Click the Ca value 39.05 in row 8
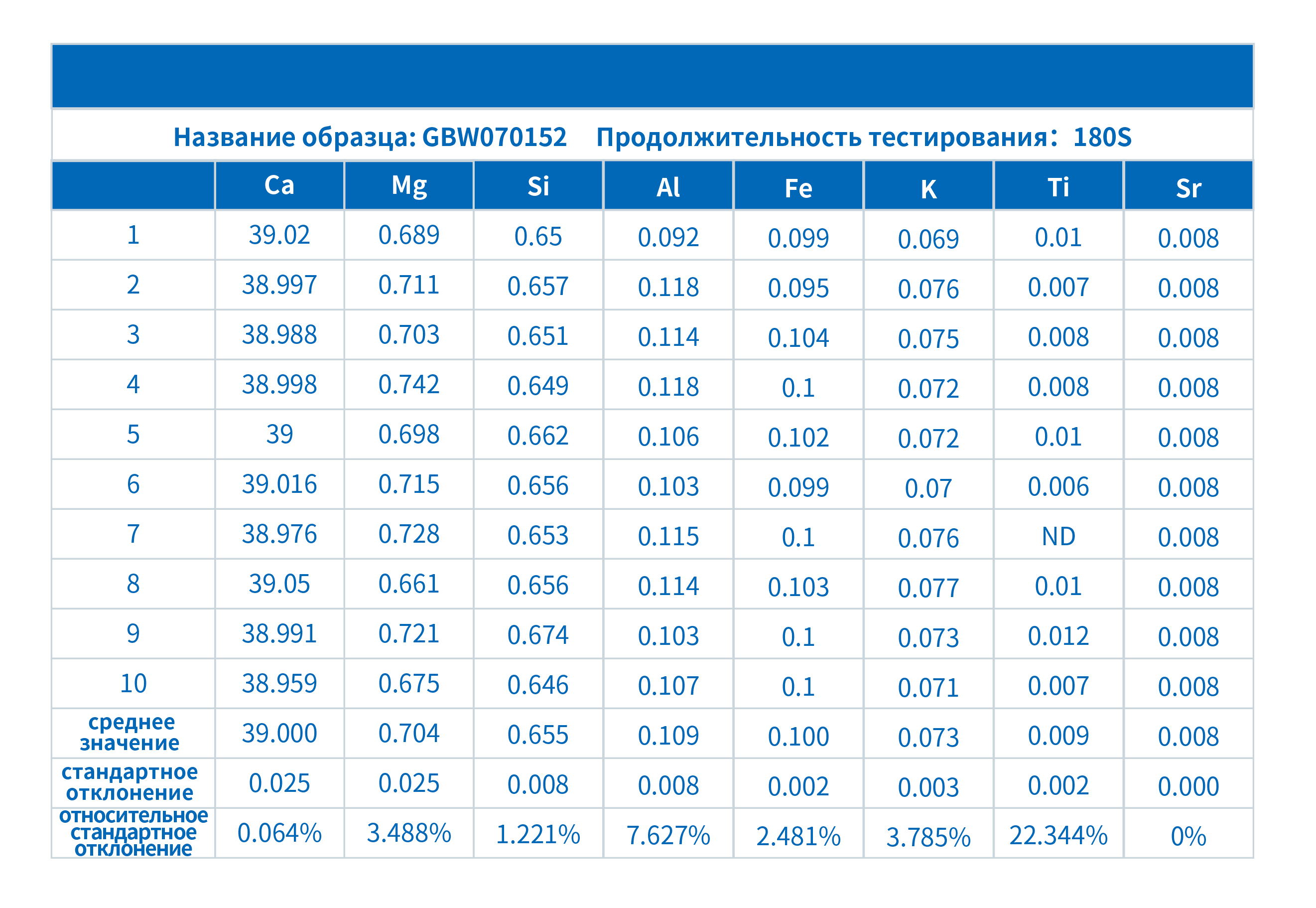Viewport: 1316px width, 908px height. [279, 584]
